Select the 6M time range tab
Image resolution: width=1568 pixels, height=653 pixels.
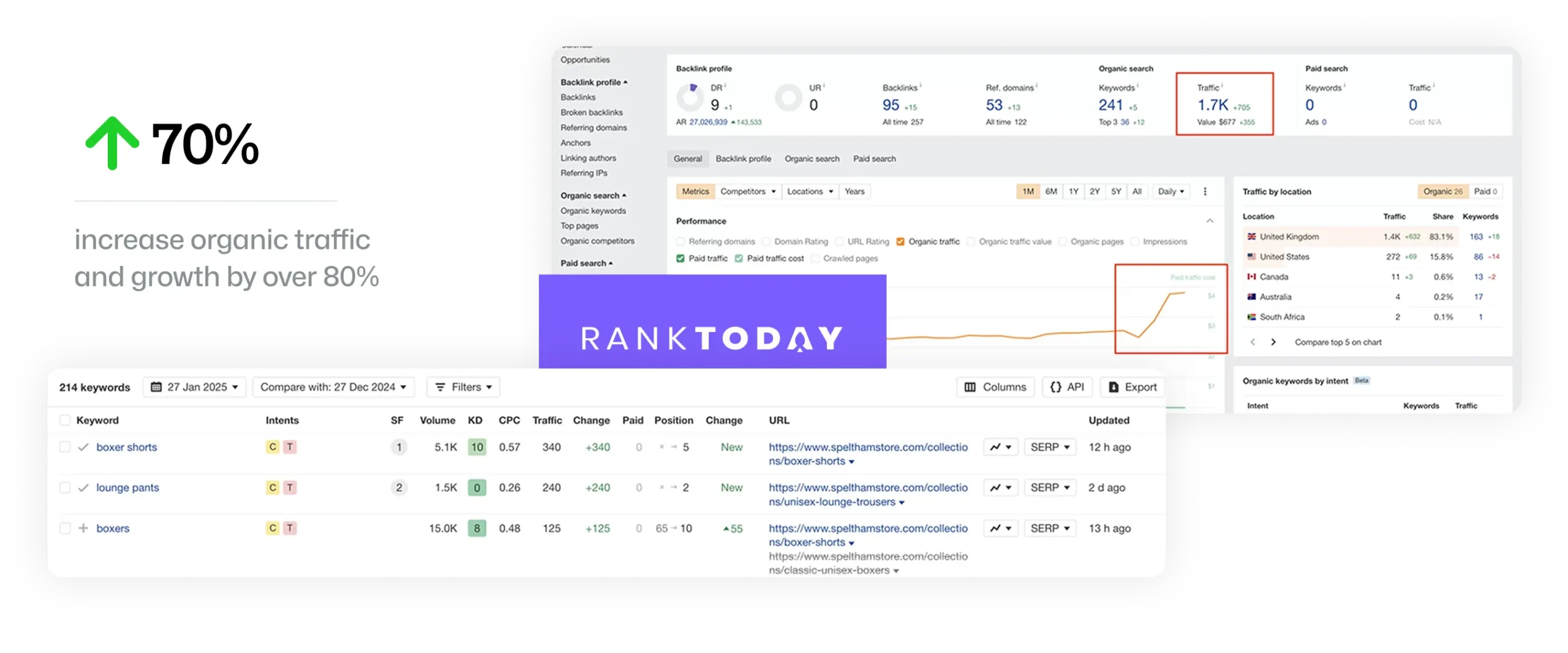tap(1051, 192)
